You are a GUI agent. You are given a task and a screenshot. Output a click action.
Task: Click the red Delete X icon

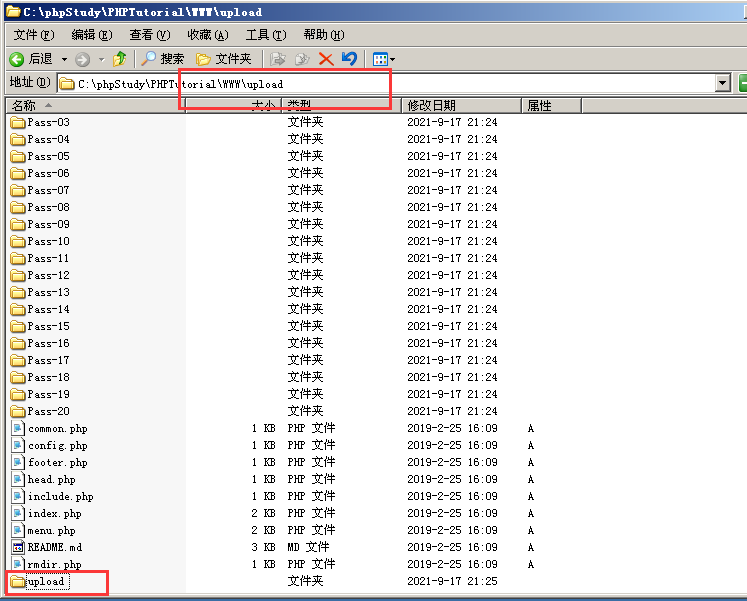pos(326,59)
